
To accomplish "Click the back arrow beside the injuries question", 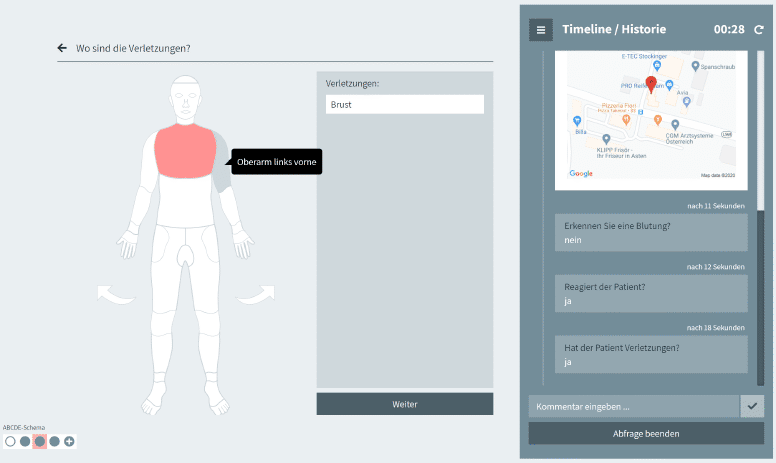I will pos(63,48).
